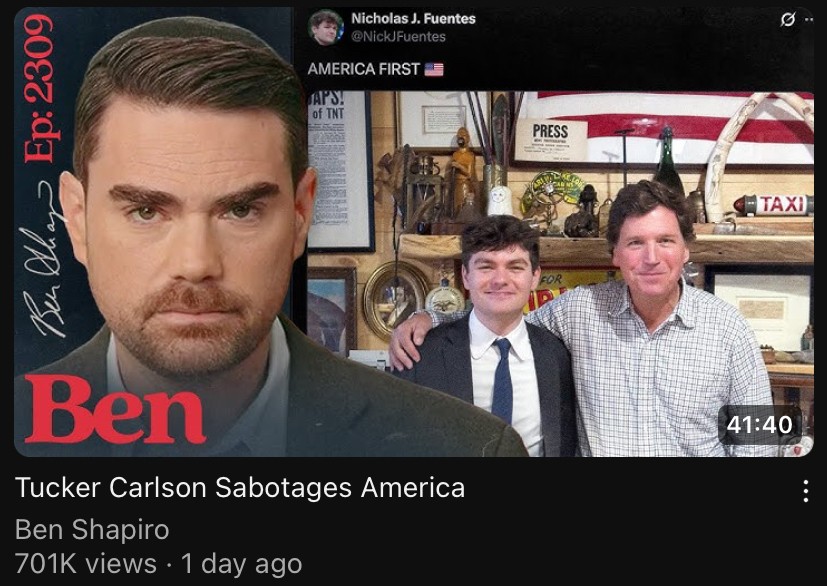Click the red "Ben" logo on thumbnail
827x586 pixels.
114,410
